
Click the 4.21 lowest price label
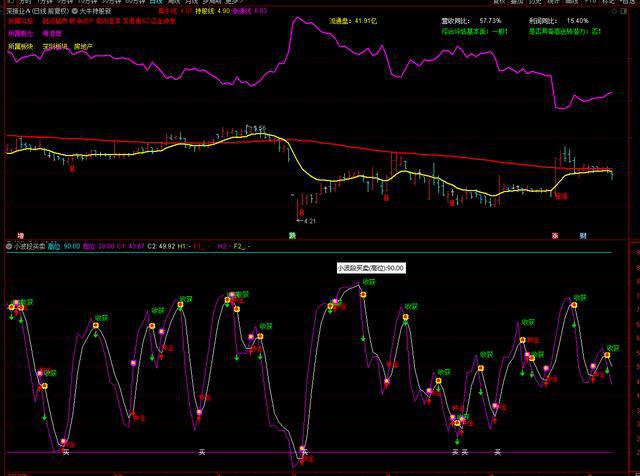(x=309, y=221)
